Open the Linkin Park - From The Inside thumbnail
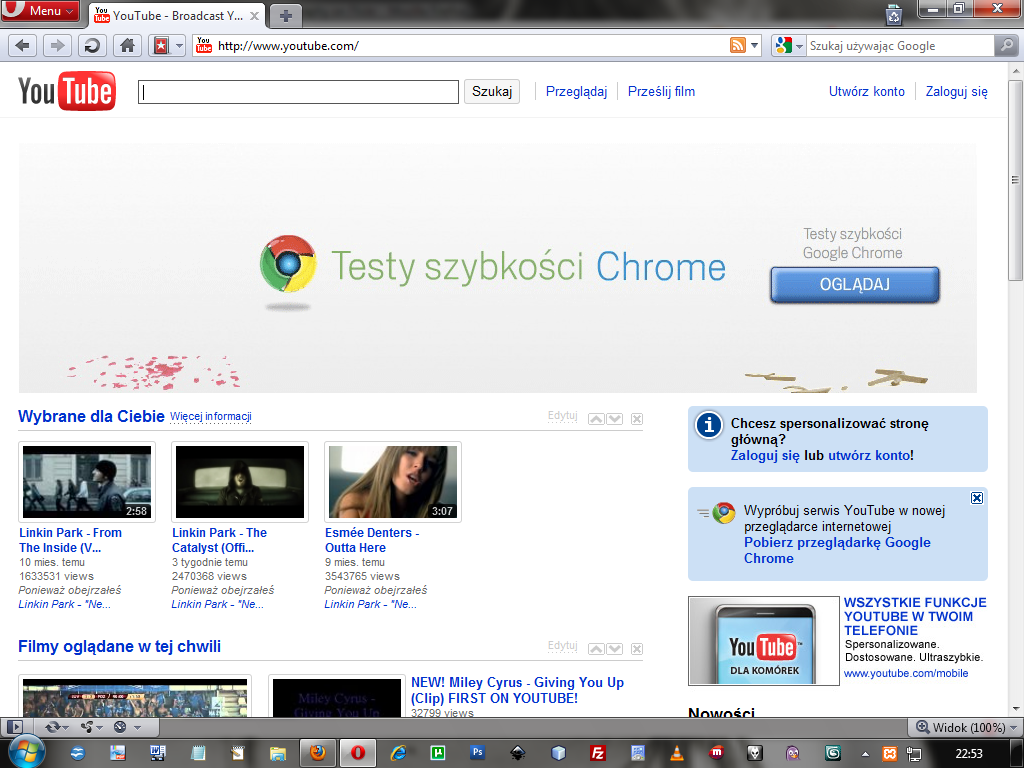1024x768 pixels. pyautogui.click(x=87, y=482)
